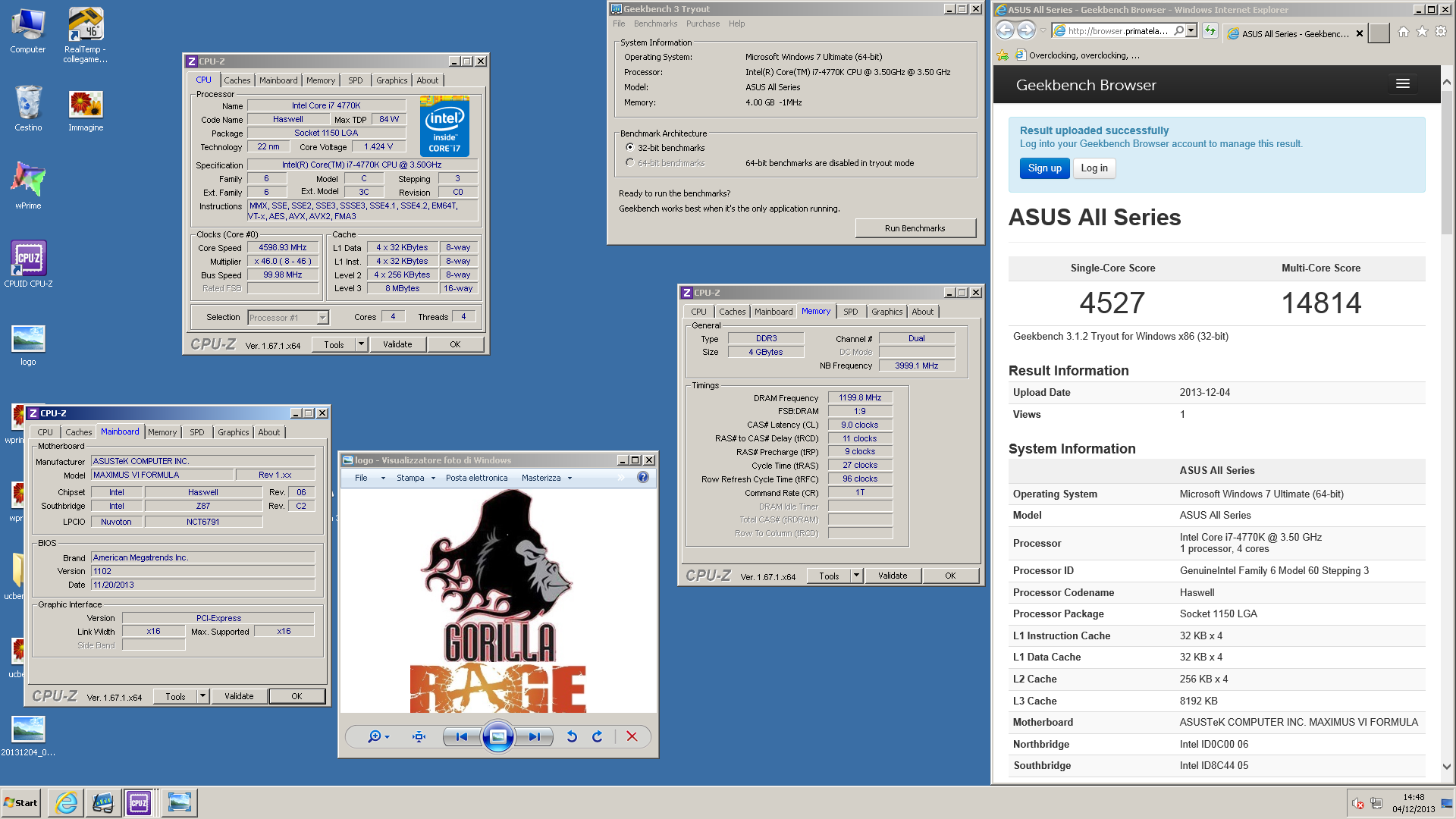Open Internet Explorer tools gear icon
Screen dimensions: 1456x819
(1441, 31)
